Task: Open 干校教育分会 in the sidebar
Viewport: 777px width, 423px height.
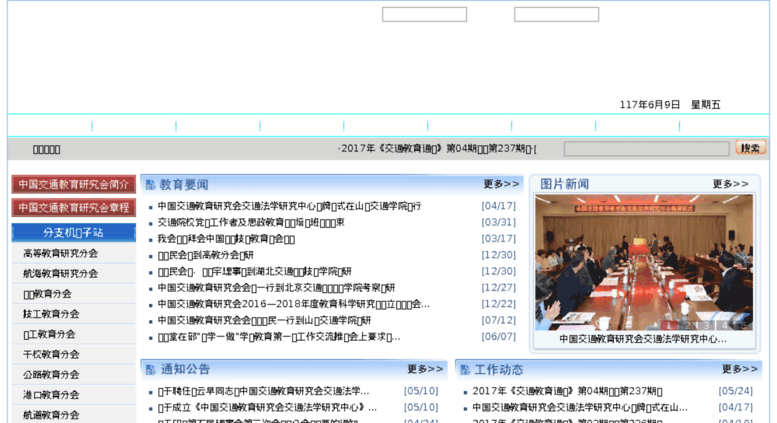Action: 51,355
